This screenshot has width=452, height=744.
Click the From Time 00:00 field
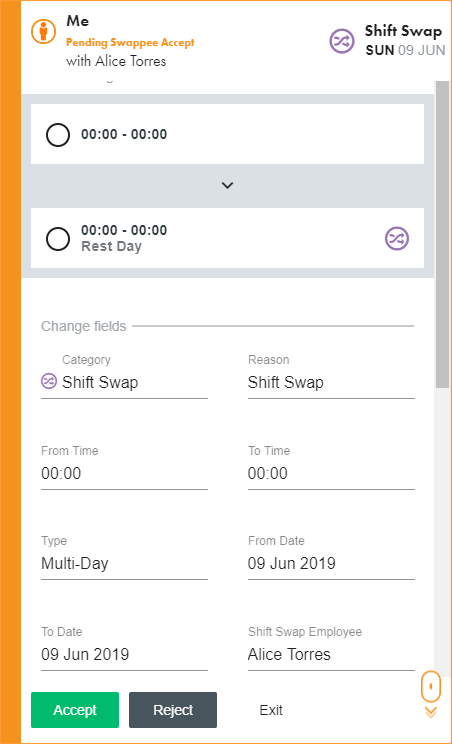[x=124, y=474]
